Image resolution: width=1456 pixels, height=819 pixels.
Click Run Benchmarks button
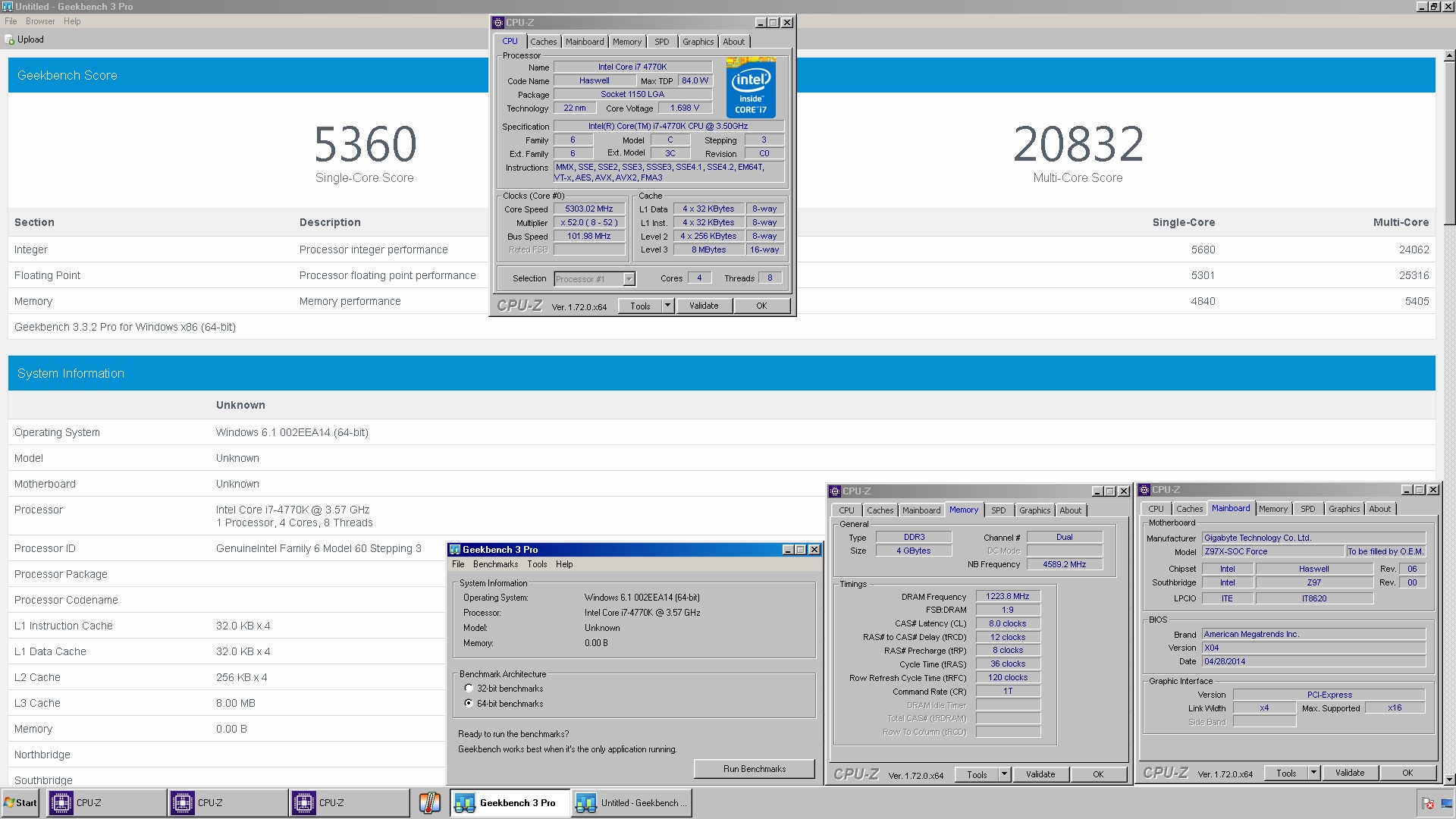(x=755, y=769)
